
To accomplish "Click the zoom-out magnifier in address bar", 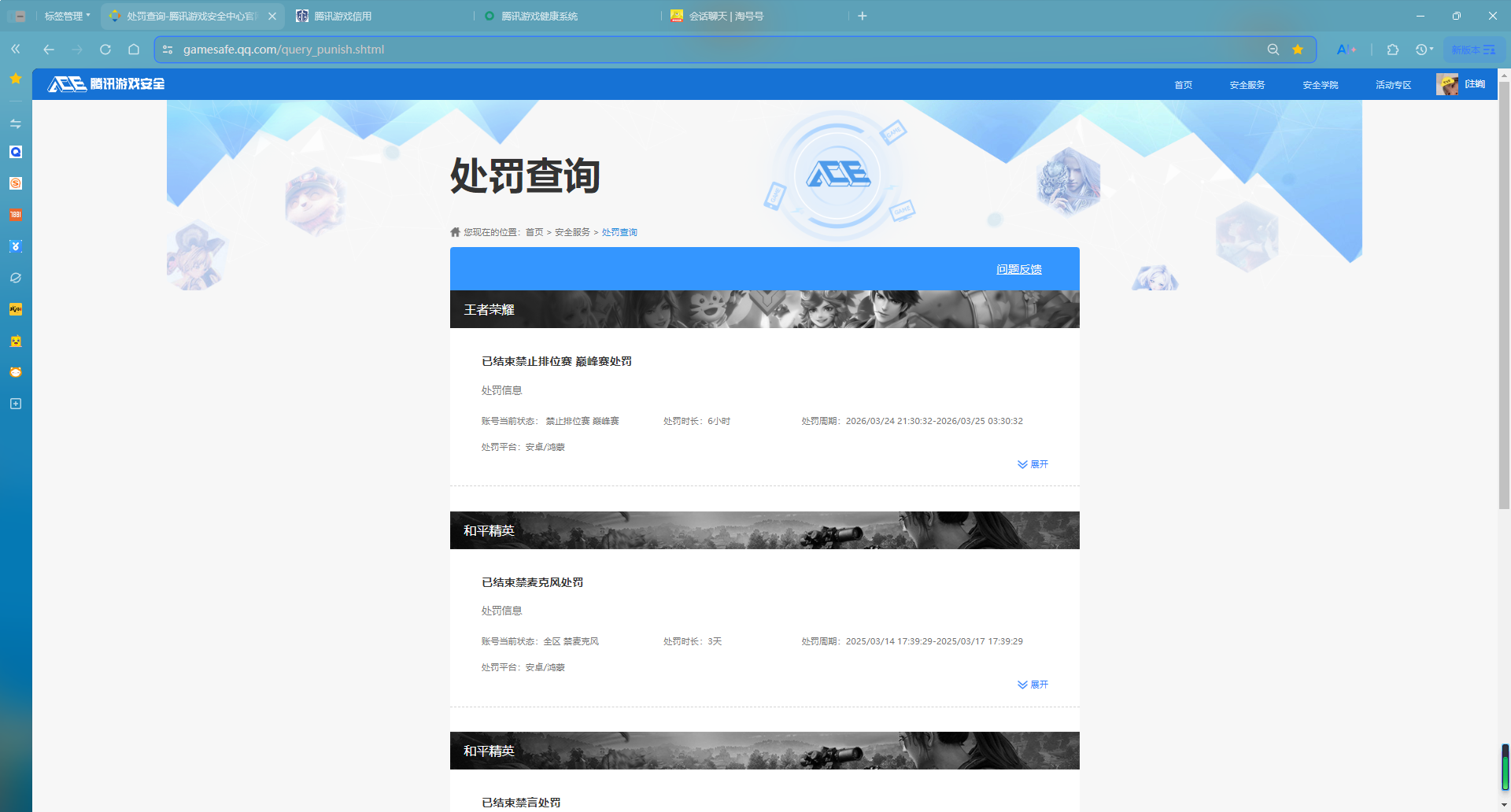I will 1273,50.
